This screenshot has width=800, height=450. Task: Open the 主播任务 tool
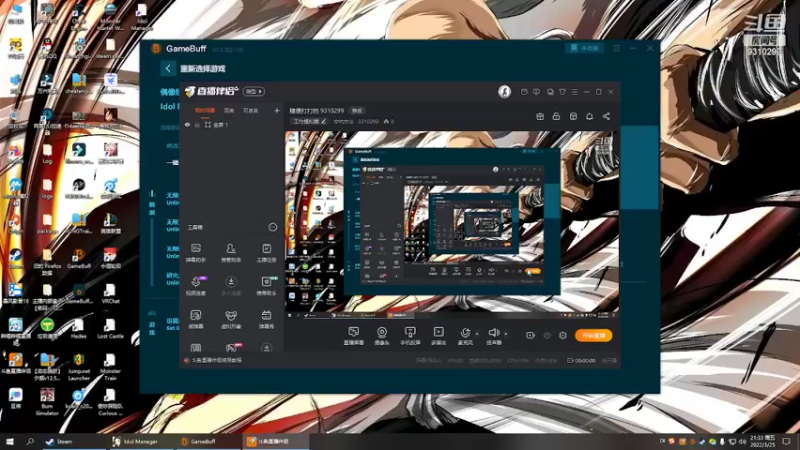[x=266, y=253]
